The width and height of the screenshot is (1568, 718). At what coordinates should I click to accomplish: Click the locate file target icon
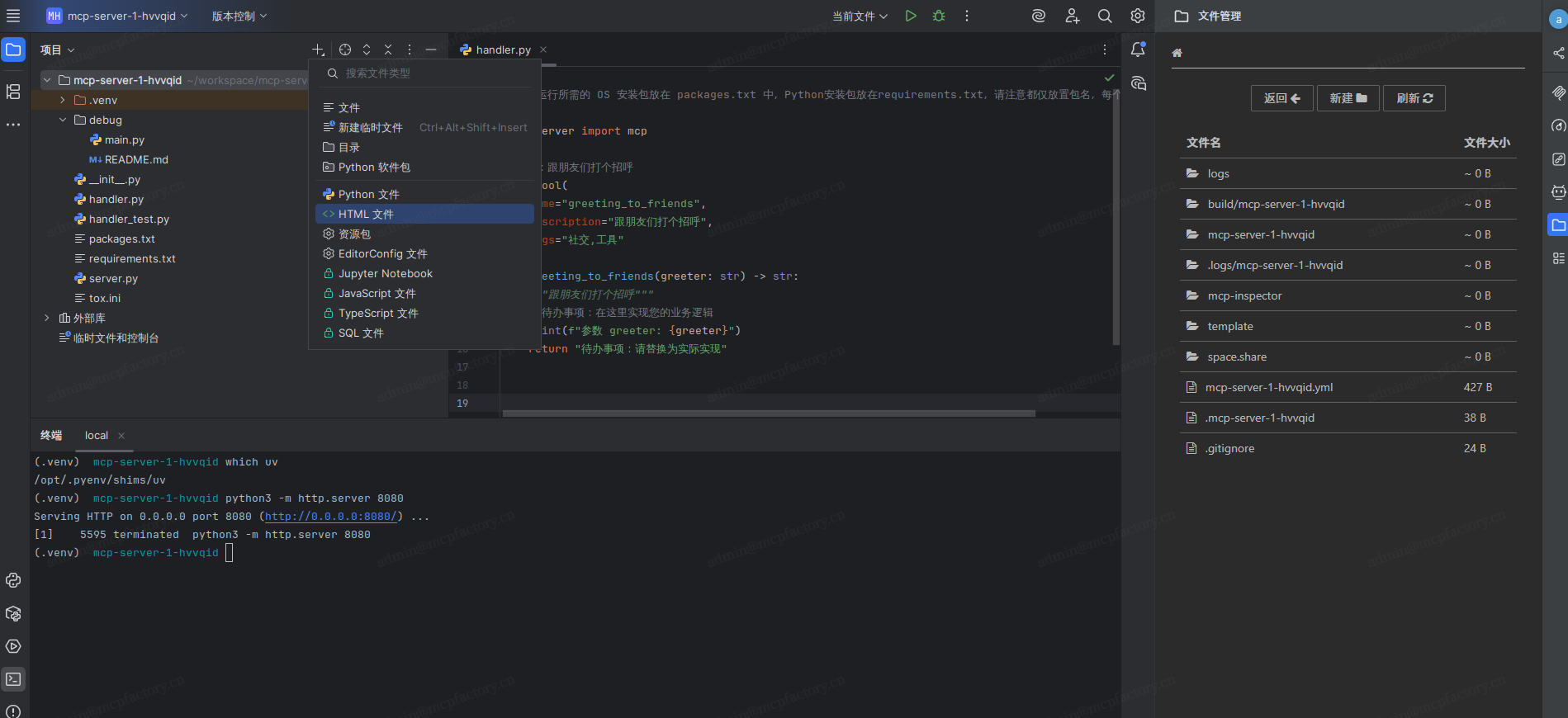pos(345,50)
